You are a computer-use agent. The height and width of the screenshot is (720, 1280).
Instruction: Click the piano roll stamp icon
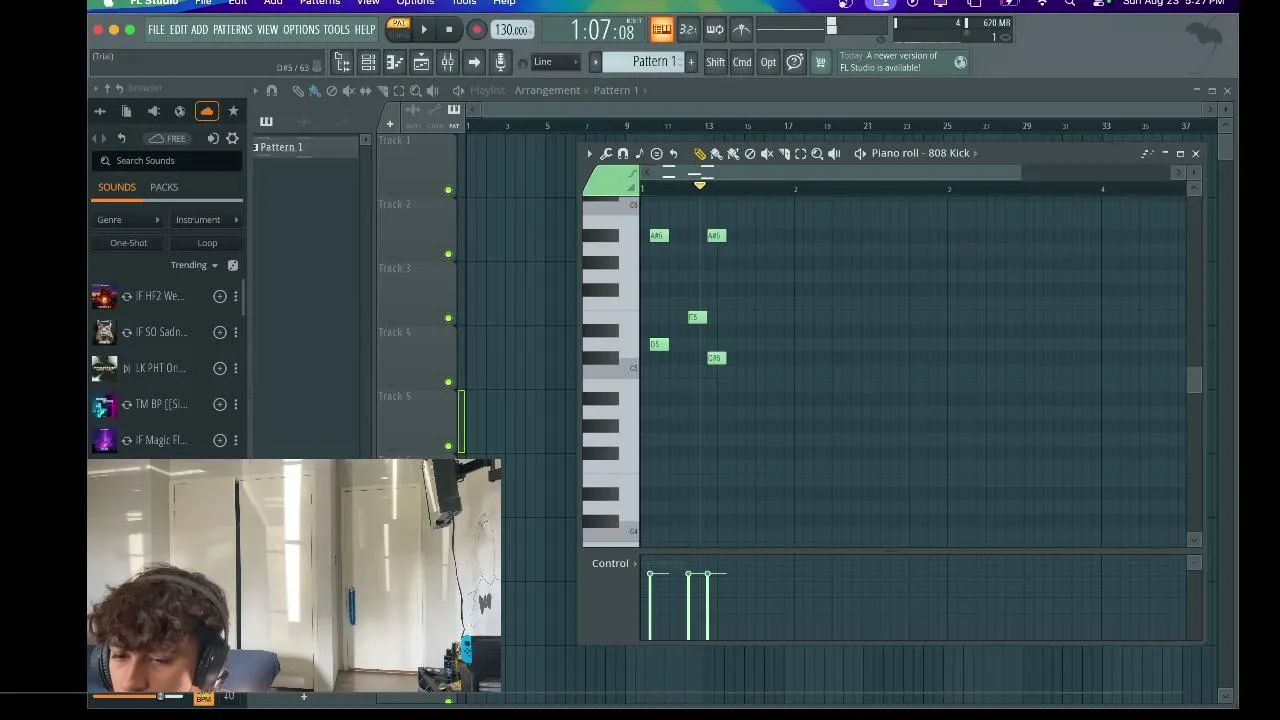pos(656,154)
